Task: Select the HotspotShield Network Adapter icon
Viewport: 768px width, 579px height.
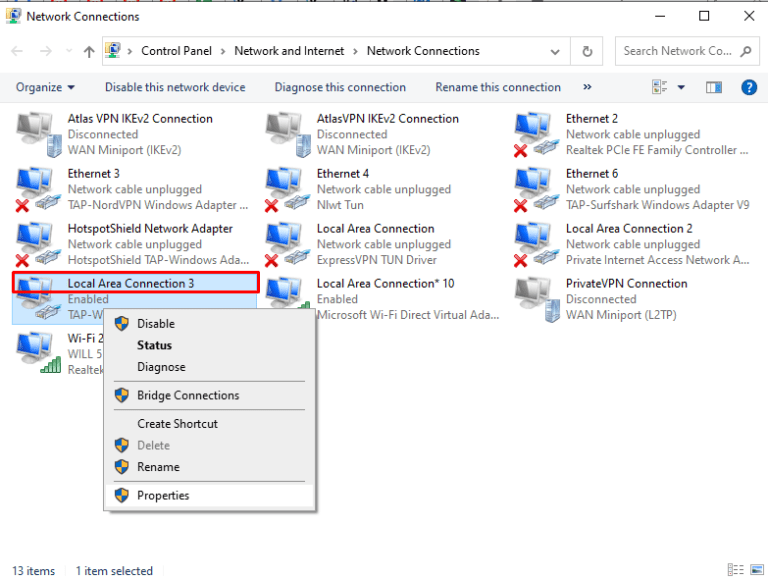Action: click(x=36, y=245)
